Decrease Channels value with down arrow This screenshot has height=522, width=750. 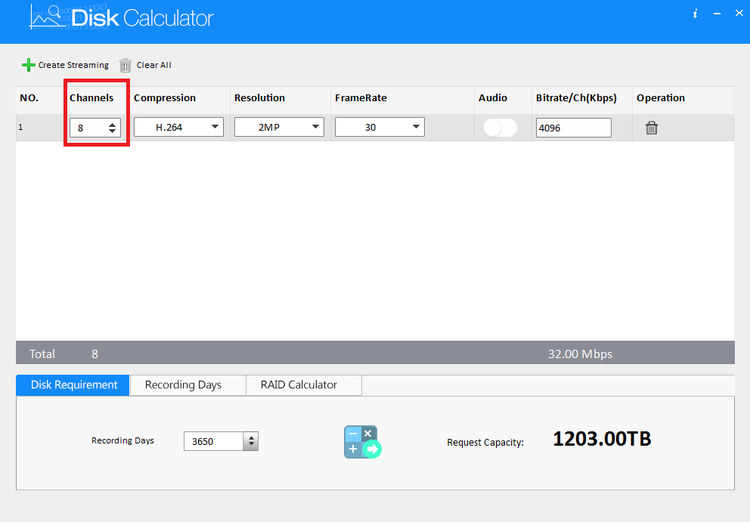[112, 131]
